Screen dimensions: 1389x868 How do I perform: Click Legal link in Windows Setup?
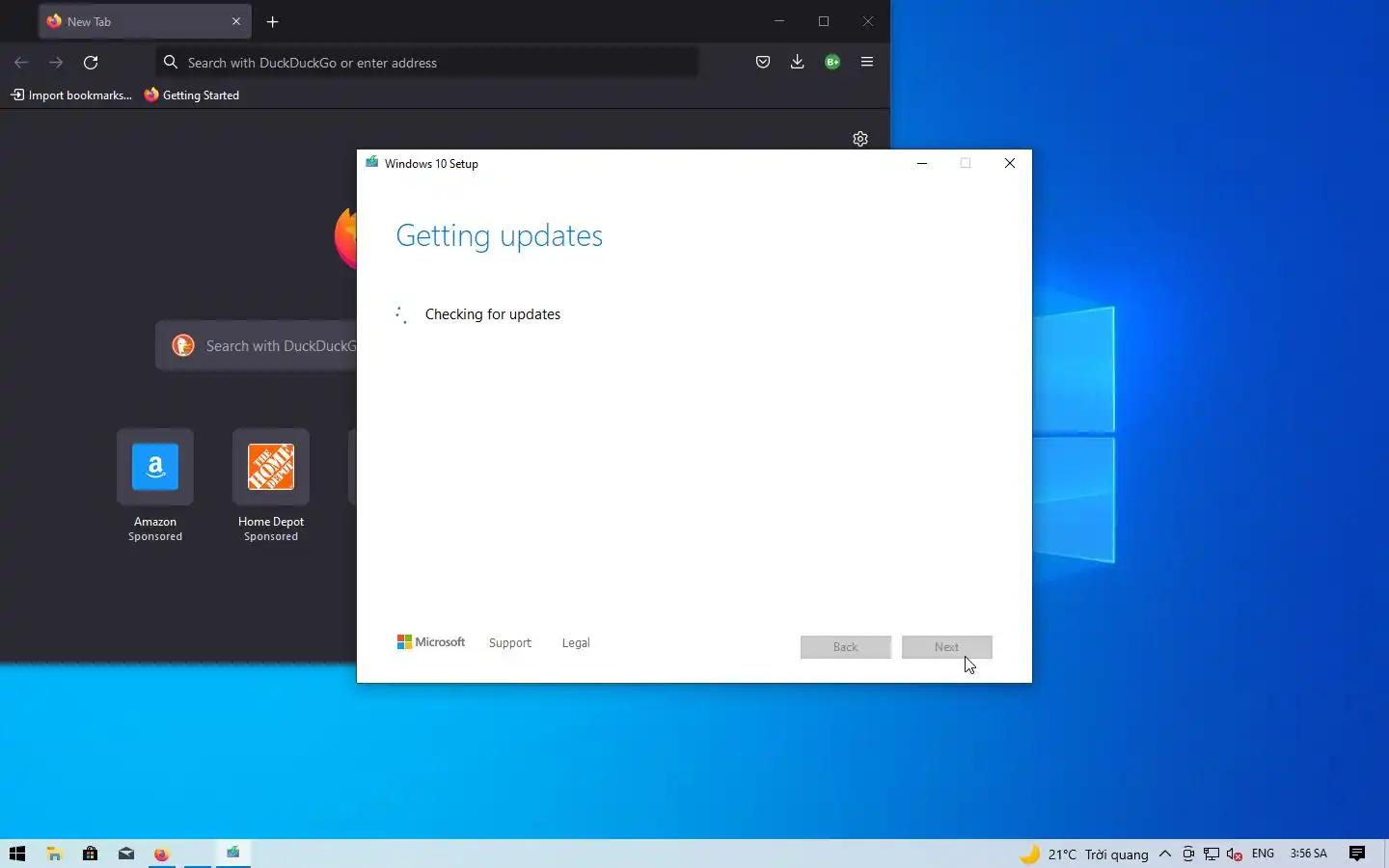(x=576, y=643)
